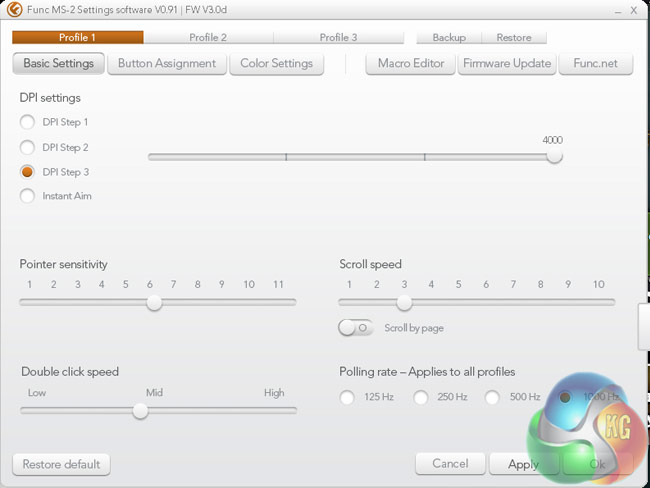Click the Double click speed slider handle

click(x=140, y=411)
